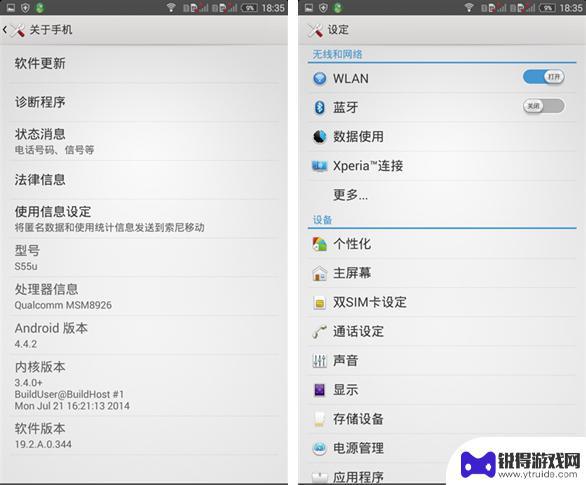Tap the Xperia™连接 icon
586x485 pixels.
320,166
